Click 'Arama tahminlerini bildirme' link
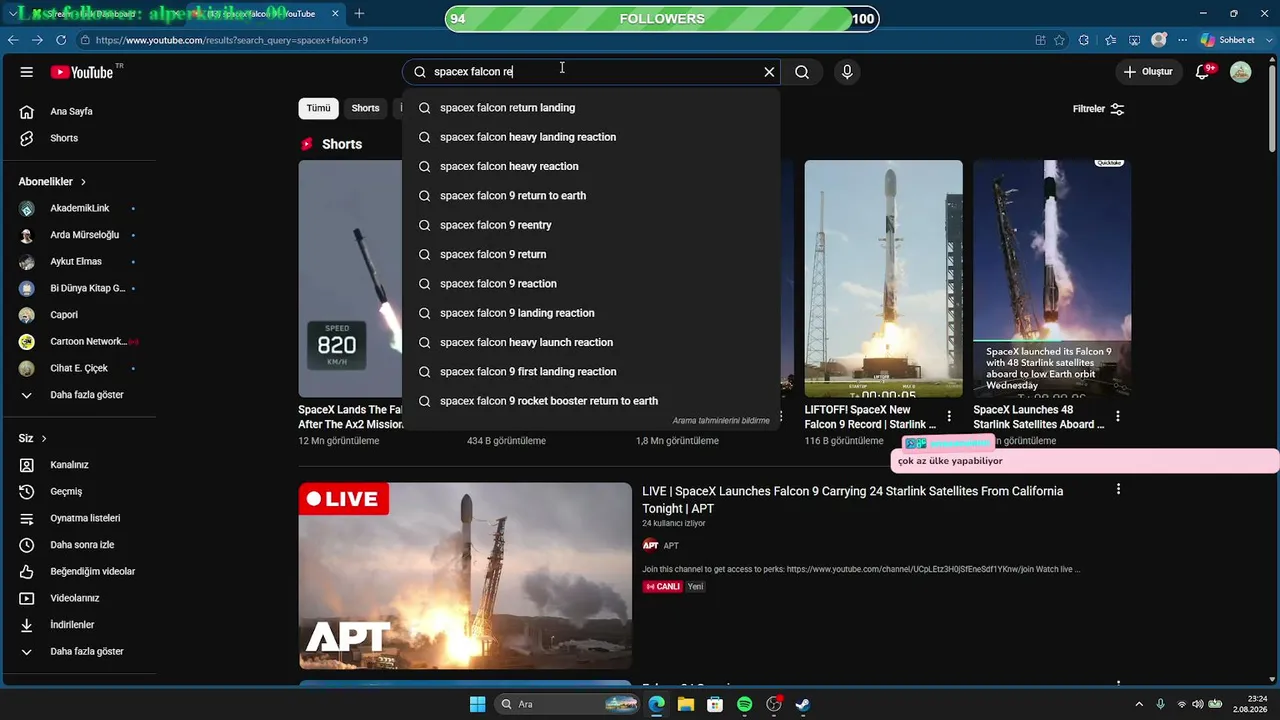The height and width of the screenshot is (720, 1280). pyautogui.click(x=721, y=421)
